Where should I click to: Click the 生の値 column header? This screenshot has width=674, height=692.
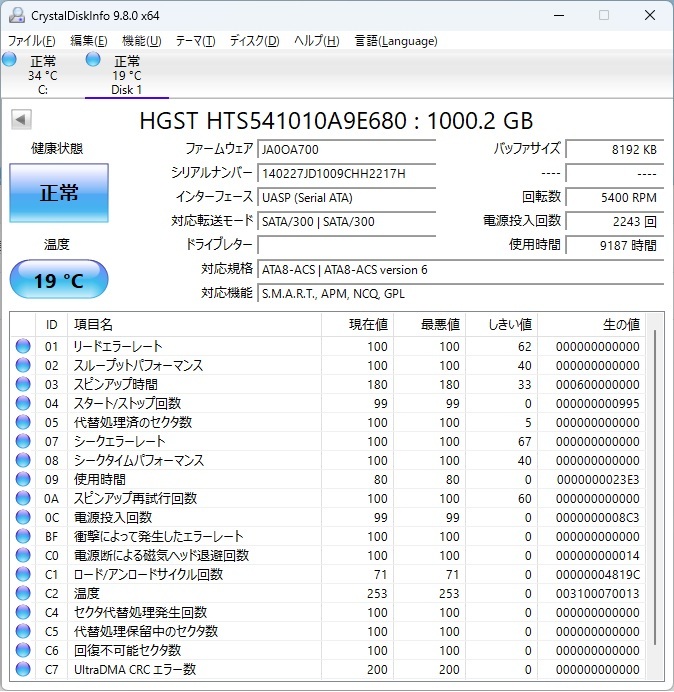point(591,324)
